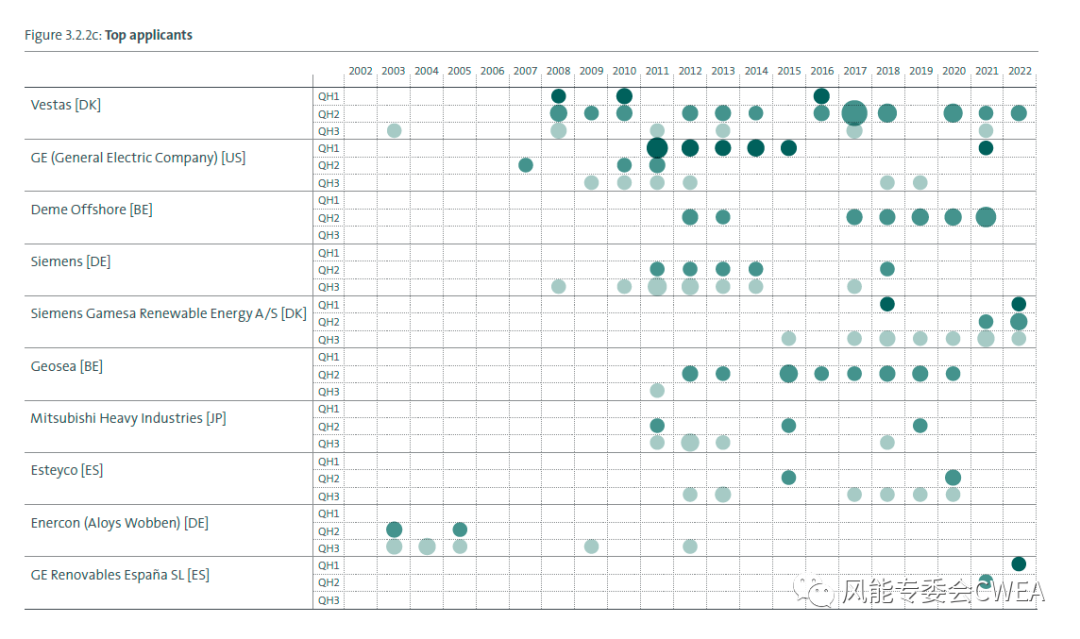This screenshot has width=1080, height=639.
Task: Click the QH3 label in Vestas row
Action: click(x=329, y=132)
